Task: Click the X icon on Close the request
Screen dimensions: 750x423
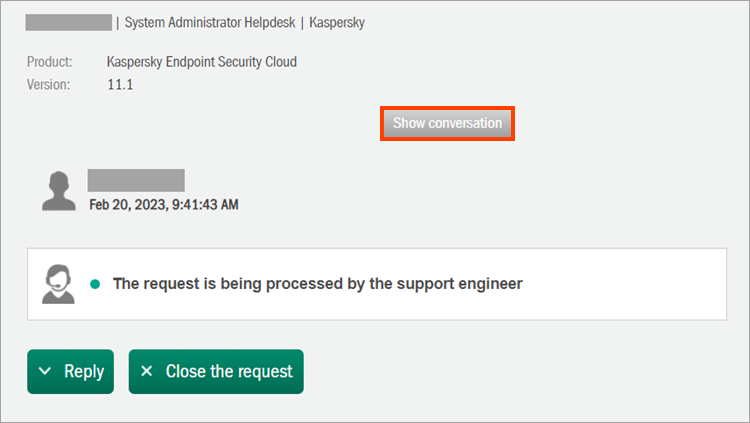Action: tap(147, 371)
